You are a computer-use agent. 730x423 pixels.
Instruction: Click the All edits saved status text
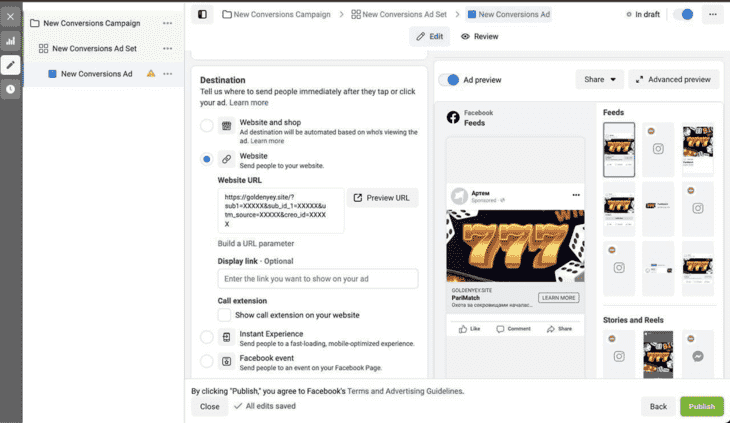click(x=265, y=406)
